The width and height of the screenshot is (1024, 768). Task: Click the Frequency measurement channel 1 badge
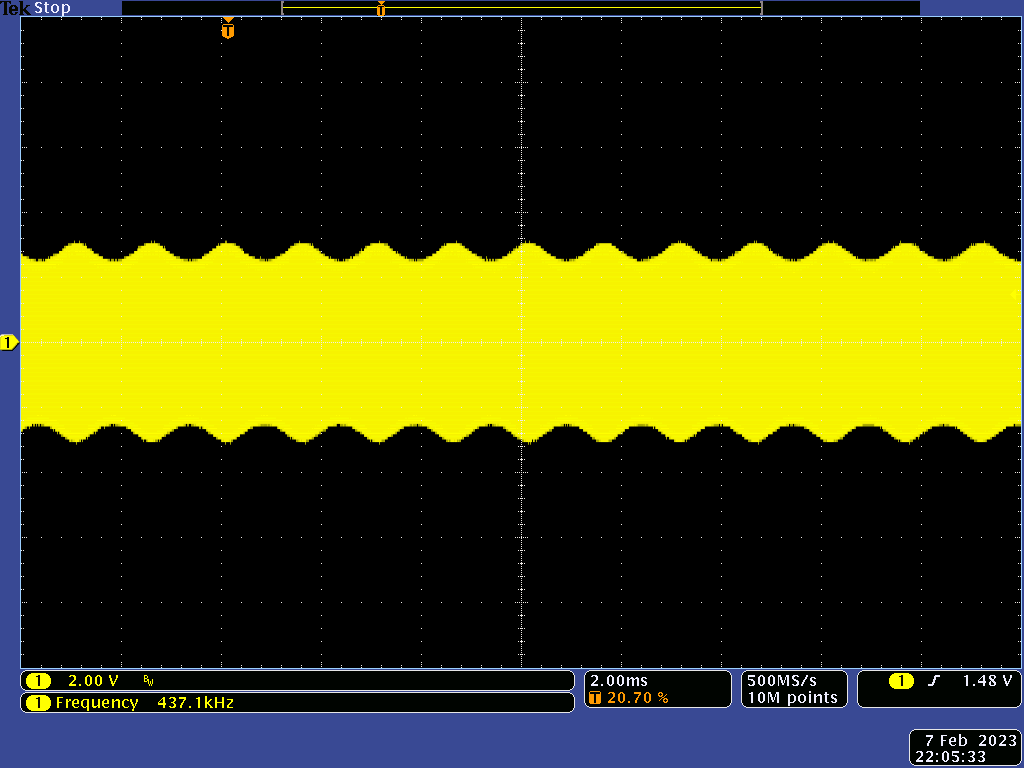pos(38,703)
